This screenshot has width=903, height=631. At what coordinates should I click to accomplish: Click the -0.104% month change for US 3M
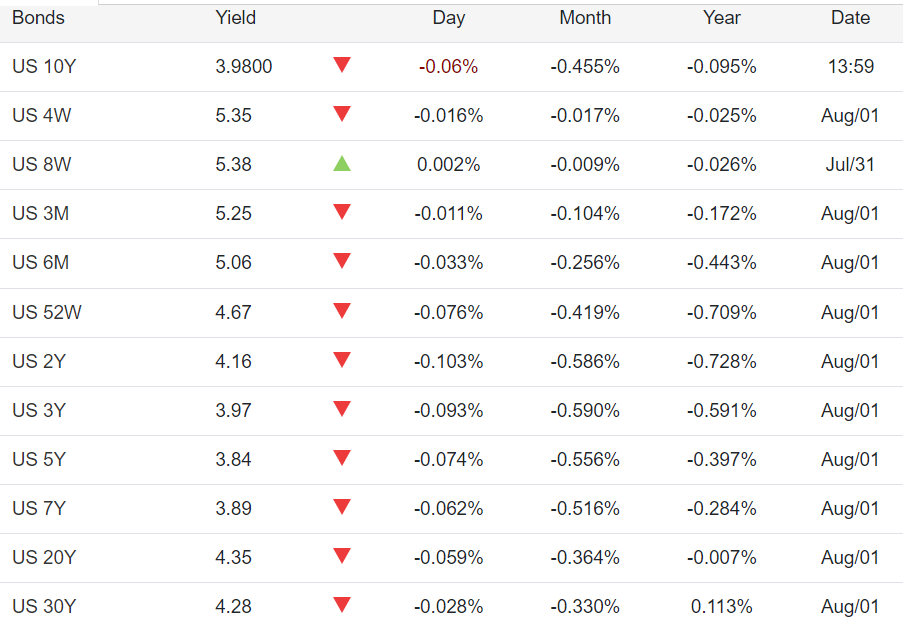(585, 213)
